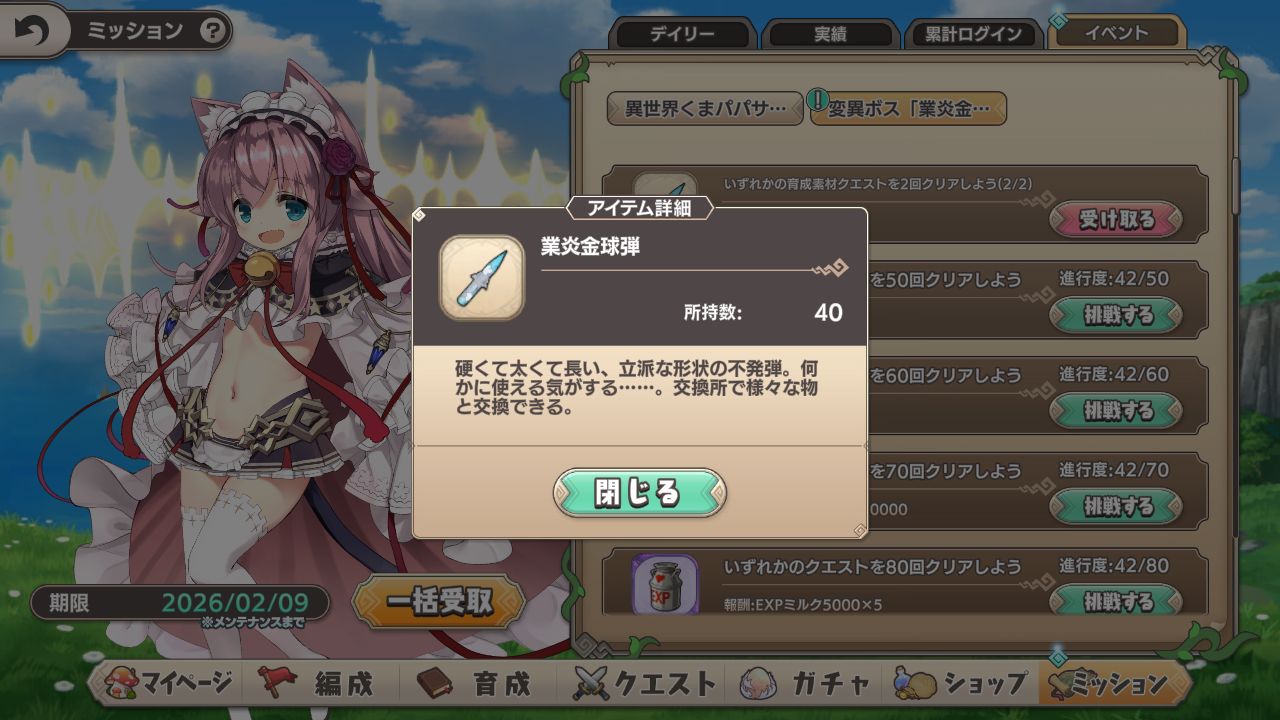Click the 業炎金球弾 item icon in dialog
This screenshot has height=720, width=1280.
coord(482,278)
